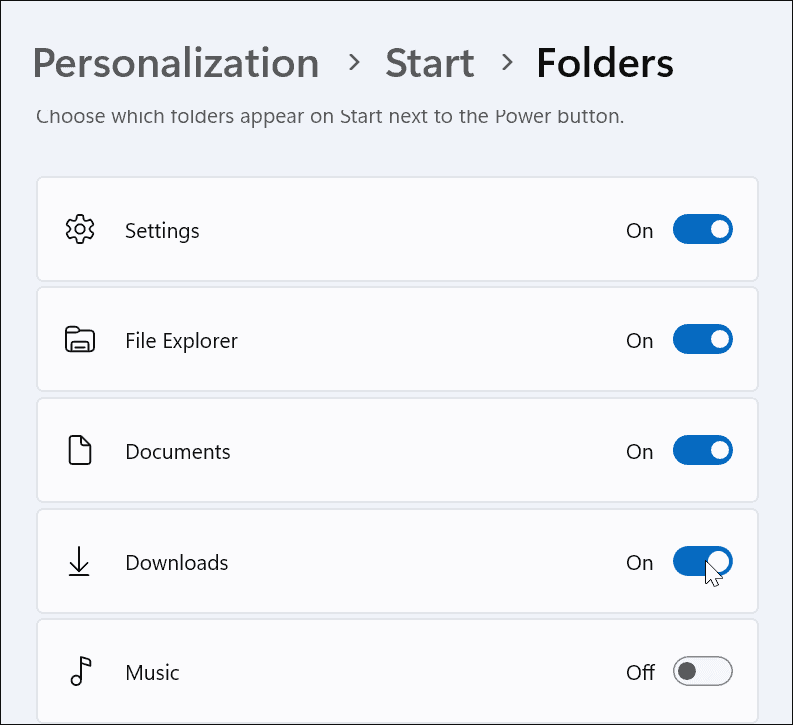
Task: Navigate to Start in the breadcrumb
Action: click(x=429, y=63)
